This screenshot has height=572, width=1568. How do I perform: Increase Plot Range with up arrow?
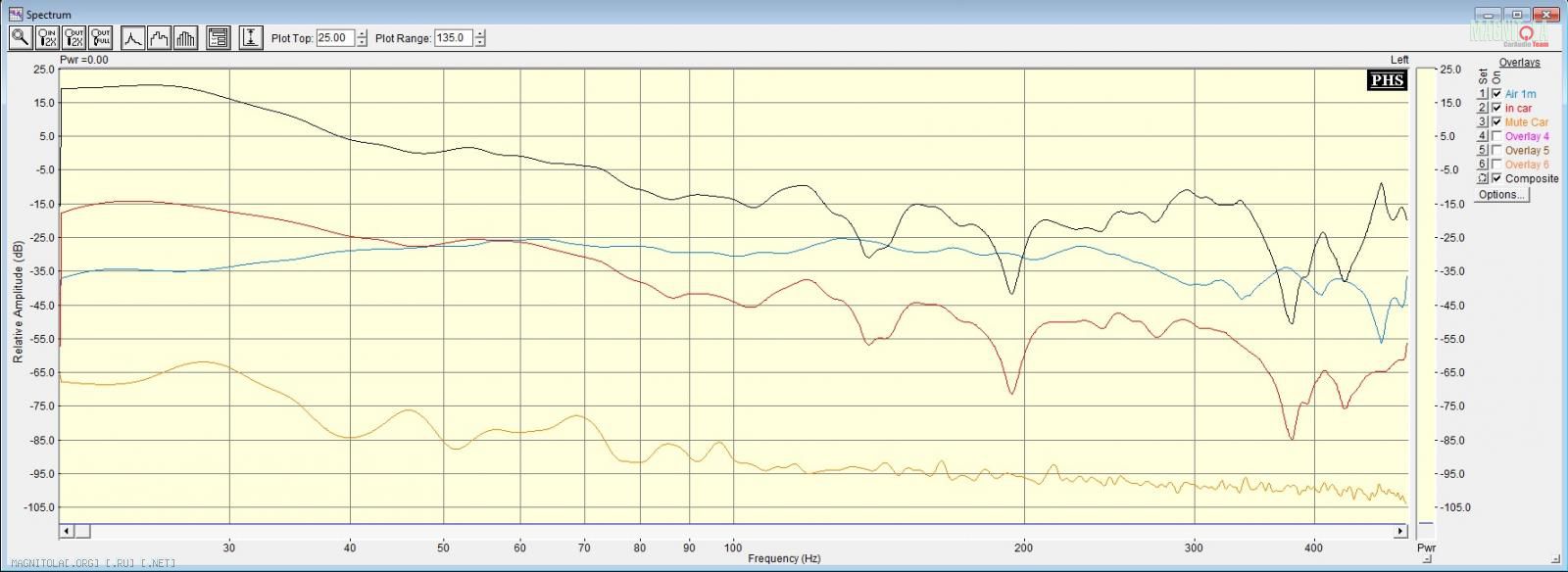[480, 34]
